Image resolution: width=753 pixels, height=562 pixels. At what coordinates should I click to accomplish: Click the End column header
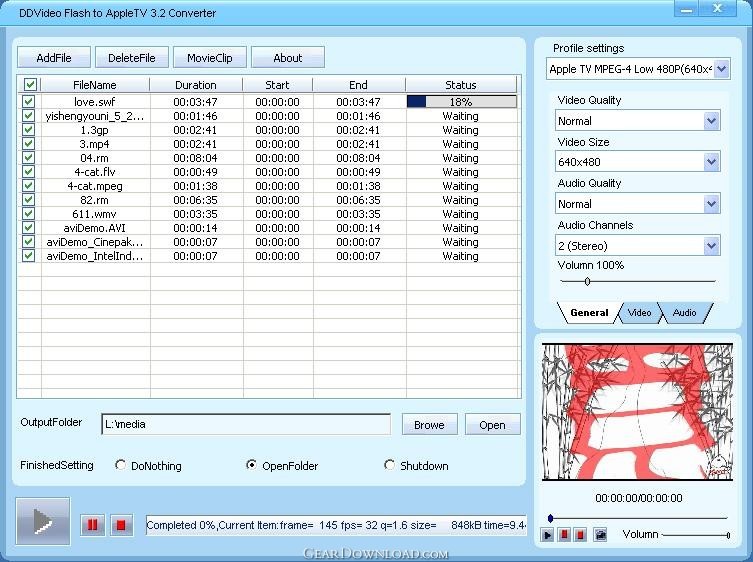coord(358,85)
